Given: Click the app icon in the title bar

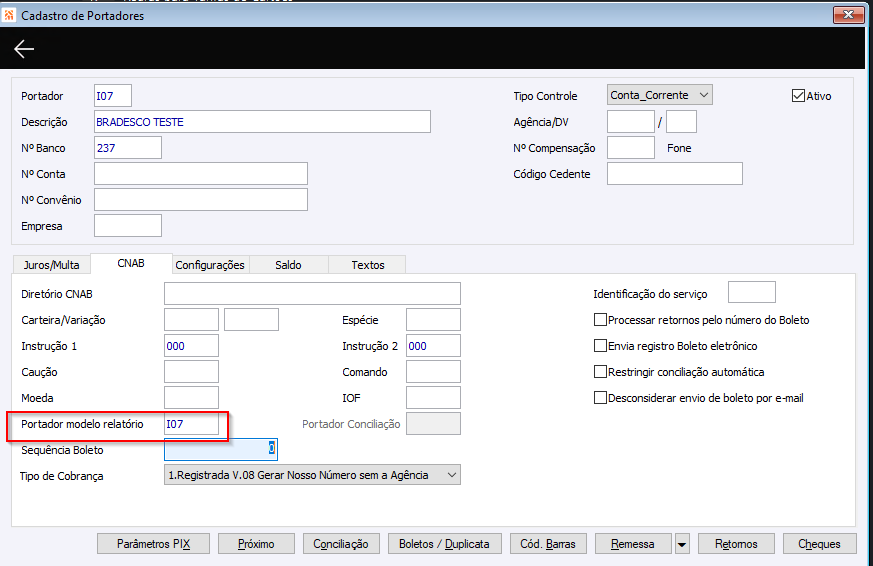Looking at the screenshot, I should (9, 15).
